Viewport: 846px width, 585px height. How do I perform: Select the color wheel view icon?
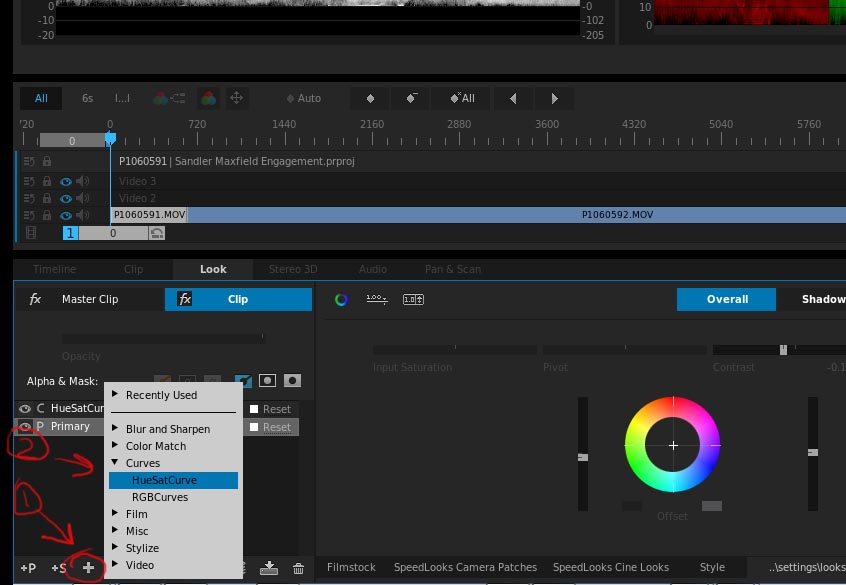[341, 299]
